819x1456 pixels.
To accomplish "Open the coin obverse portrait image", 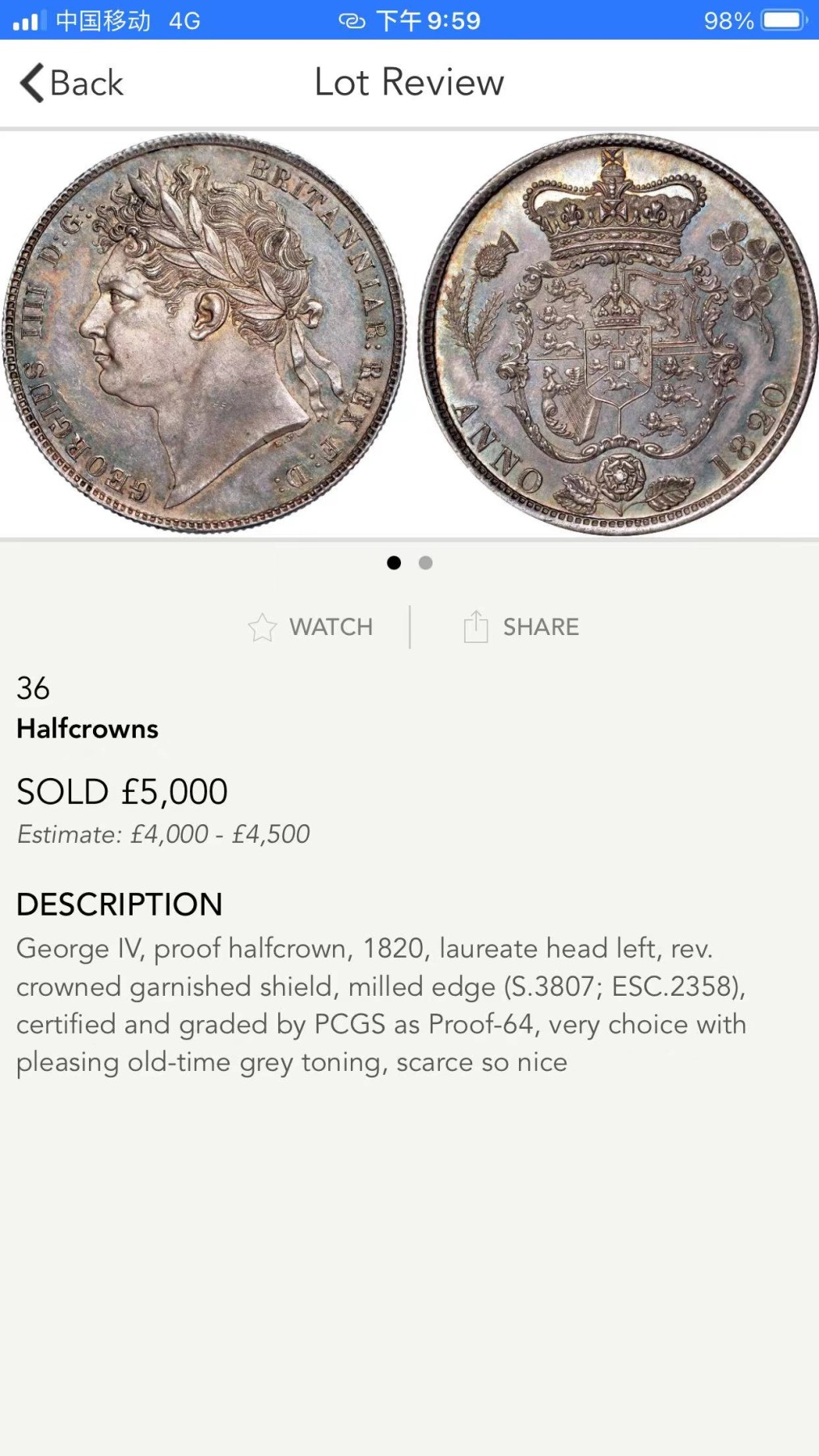I will [x=205, y=332].
